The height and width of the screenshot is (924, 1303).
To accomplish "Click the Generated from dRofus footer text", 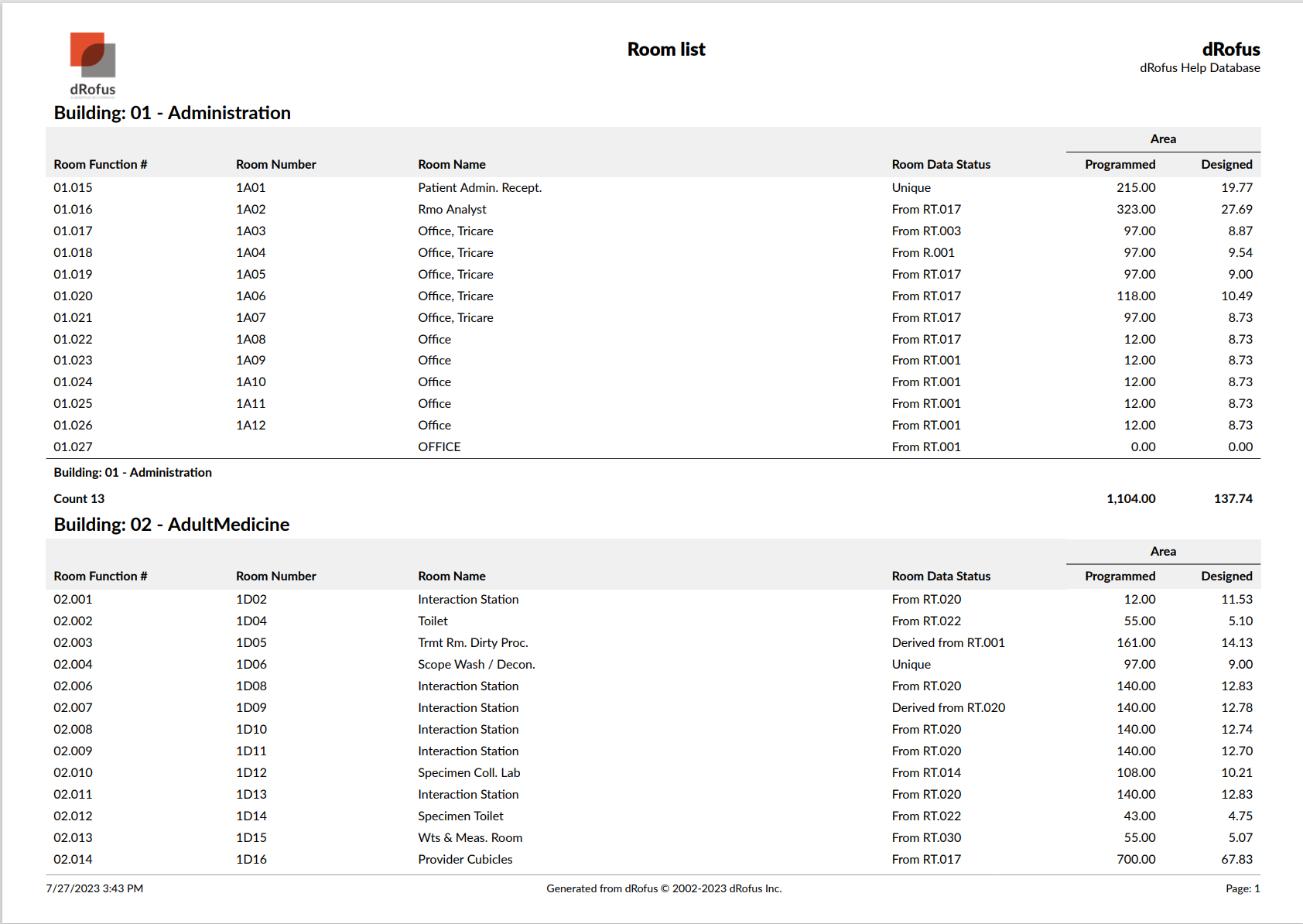I will [664, 888].
